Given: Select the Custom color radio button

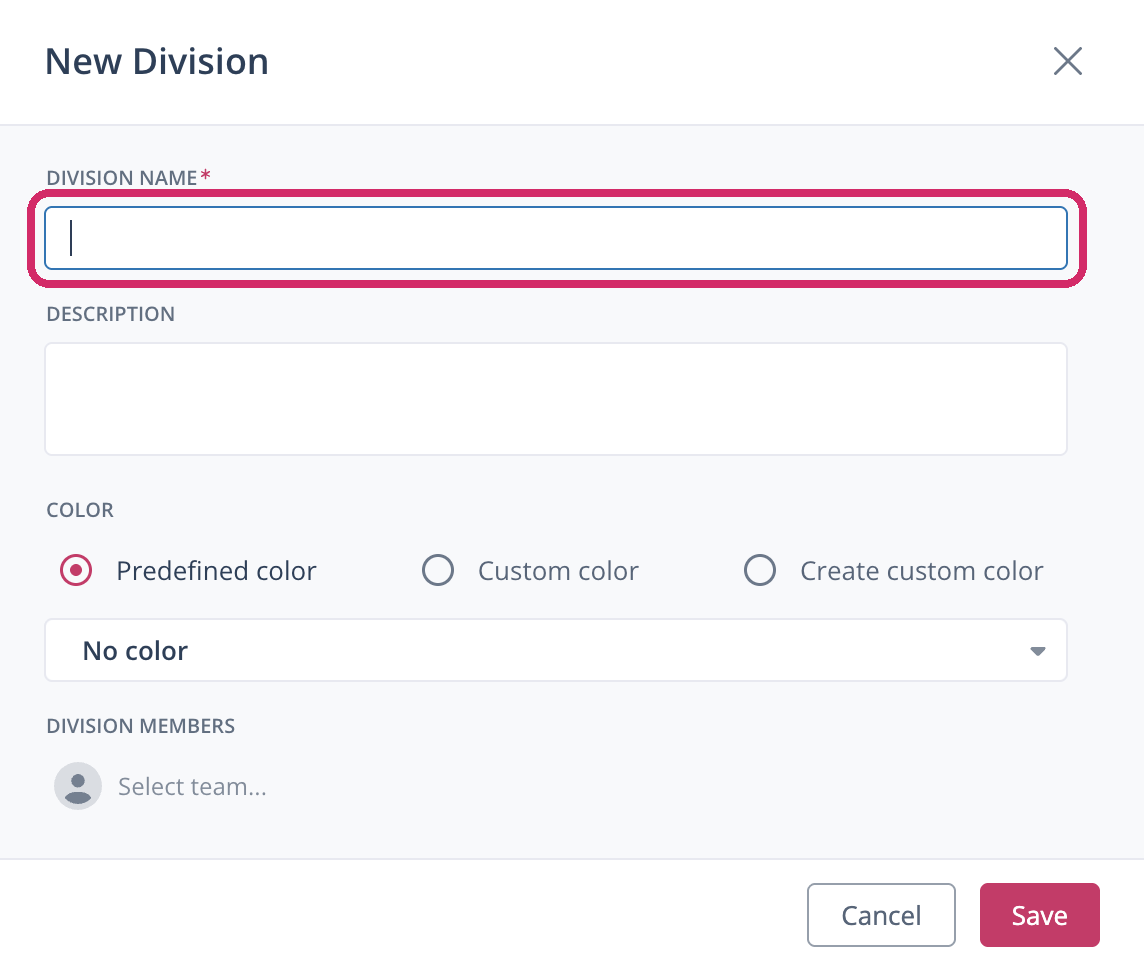Looking at the screenshot, I should [x=438, y=571].
